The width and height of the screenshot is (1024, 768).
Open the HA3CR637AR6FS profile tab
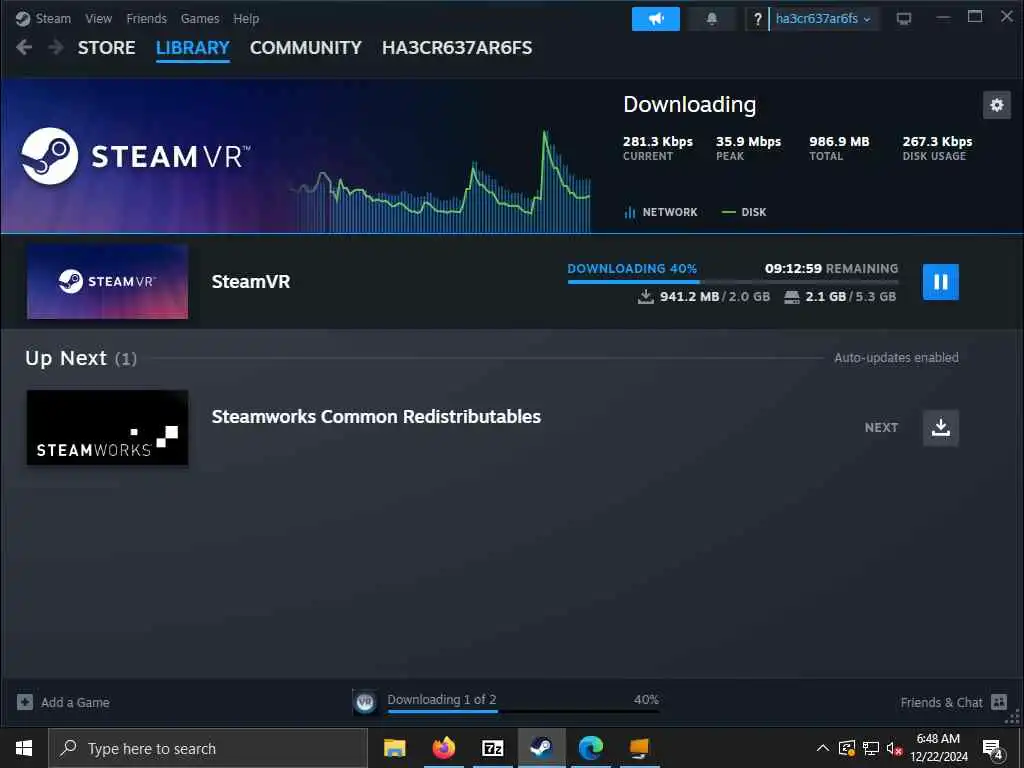tap(457, 48)
